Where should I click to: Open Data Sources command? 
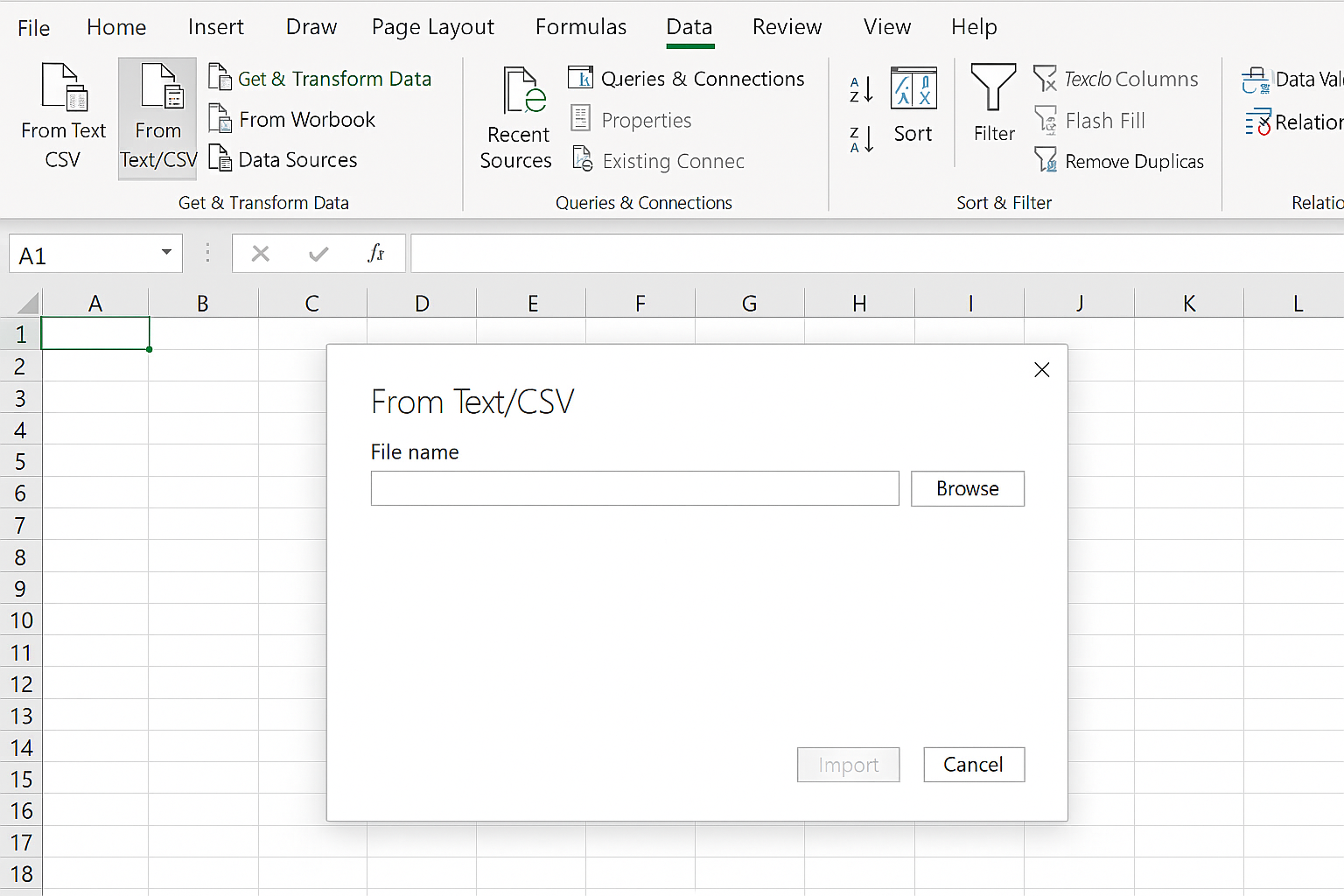283,159
